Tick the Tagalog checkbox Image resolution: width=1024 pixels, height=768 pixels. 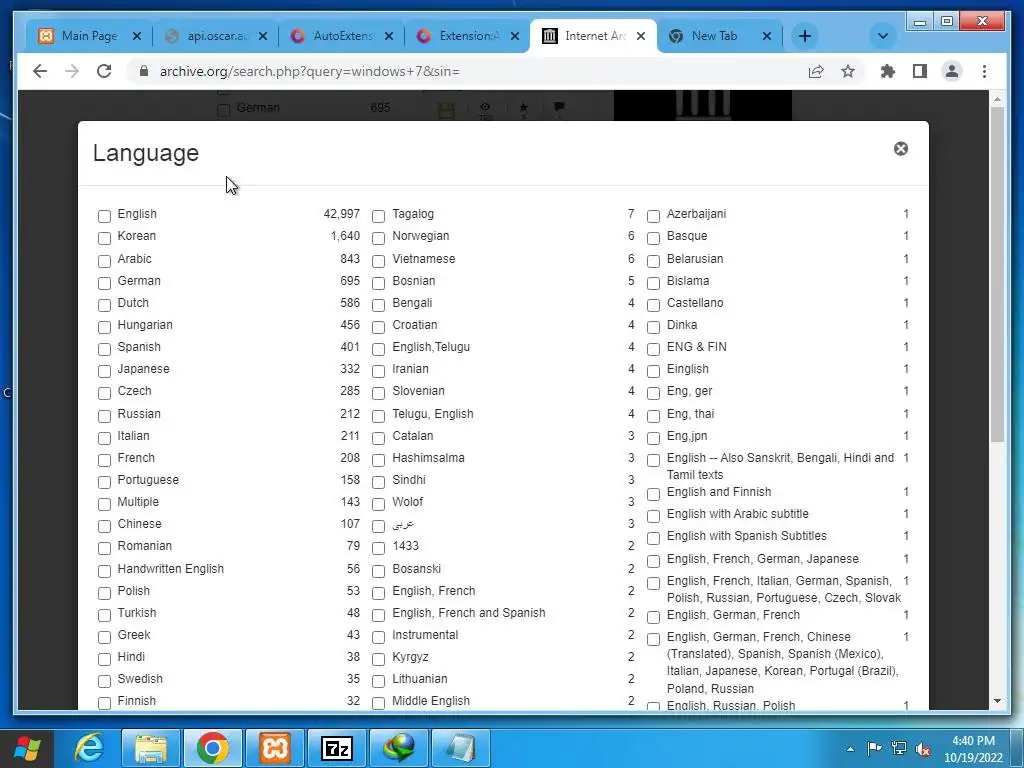pos(378,216)
